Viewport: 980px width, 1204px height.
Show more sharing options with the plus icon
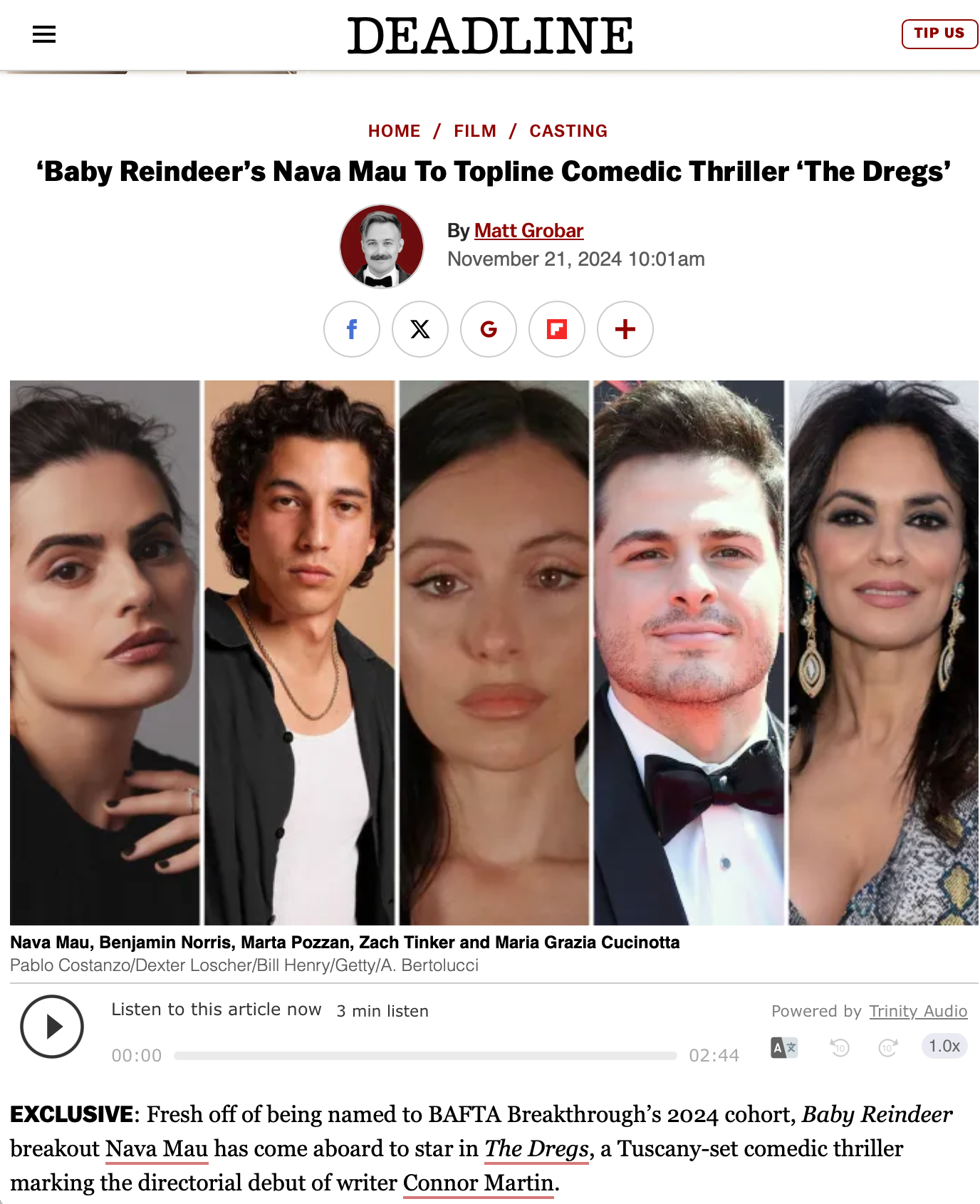tap(625, 329)
